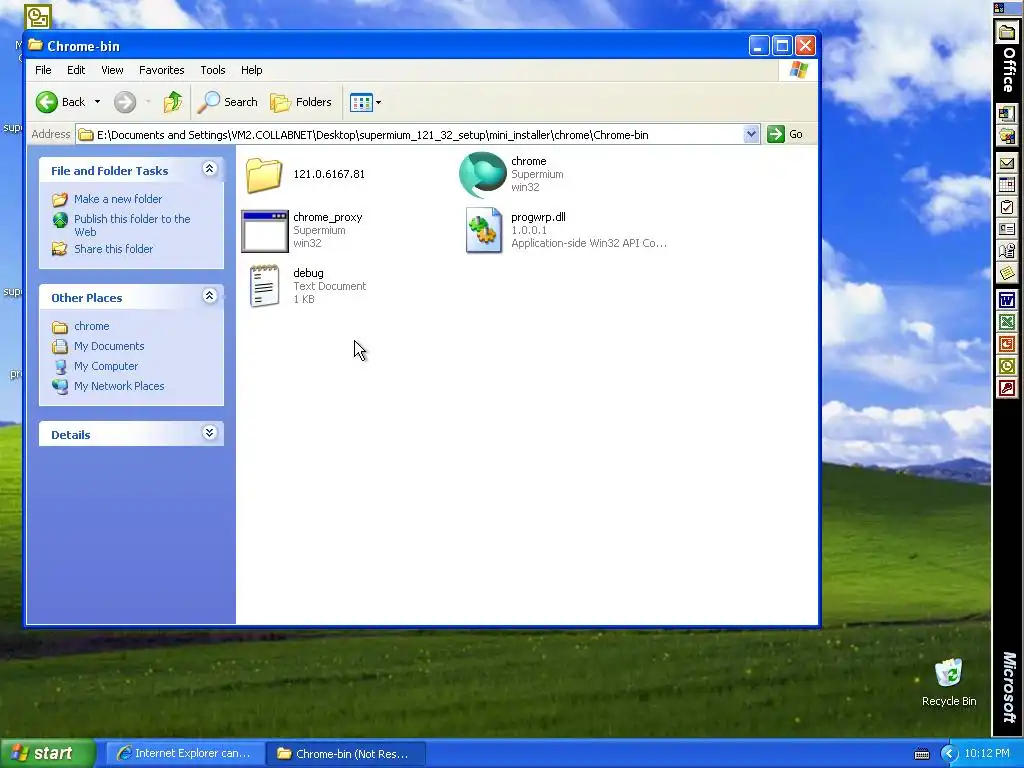Go up one folder level

click(x=173, y=102)
